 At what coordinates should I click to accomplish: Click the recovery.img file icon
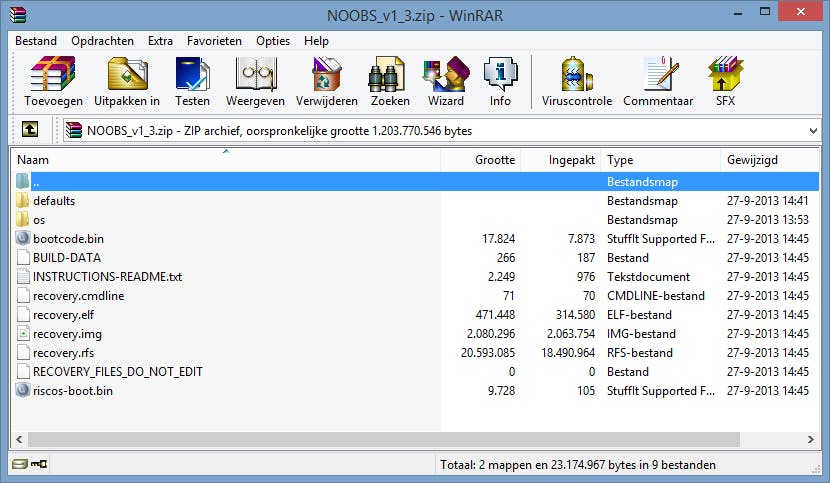[22, 334]
